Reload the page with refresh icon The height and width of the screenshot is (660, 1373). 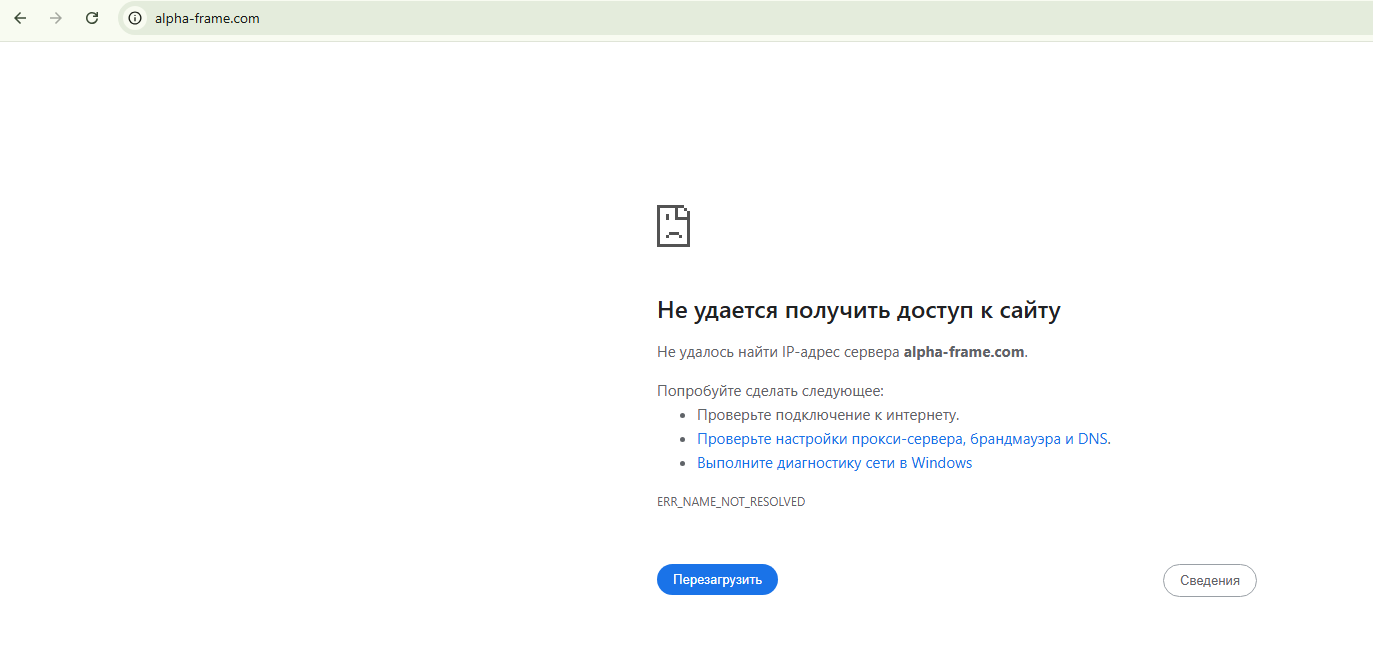(x=92, y=18)
